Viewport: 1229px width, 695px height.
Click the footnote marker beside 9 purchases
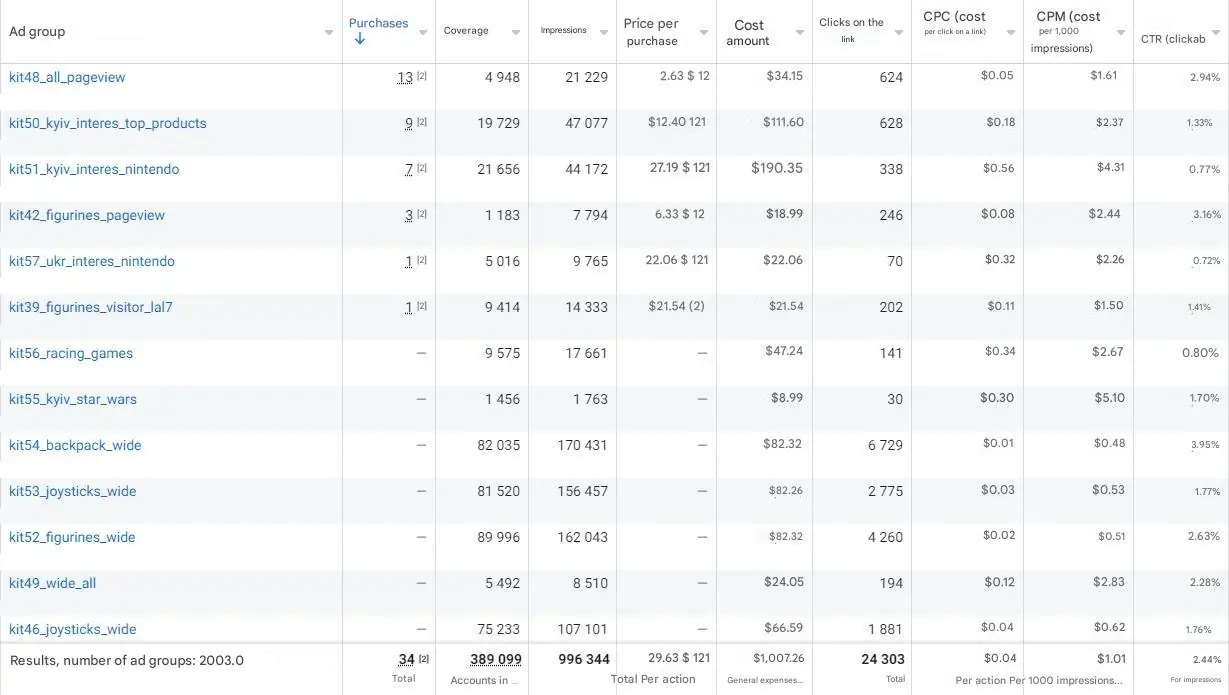422,123
